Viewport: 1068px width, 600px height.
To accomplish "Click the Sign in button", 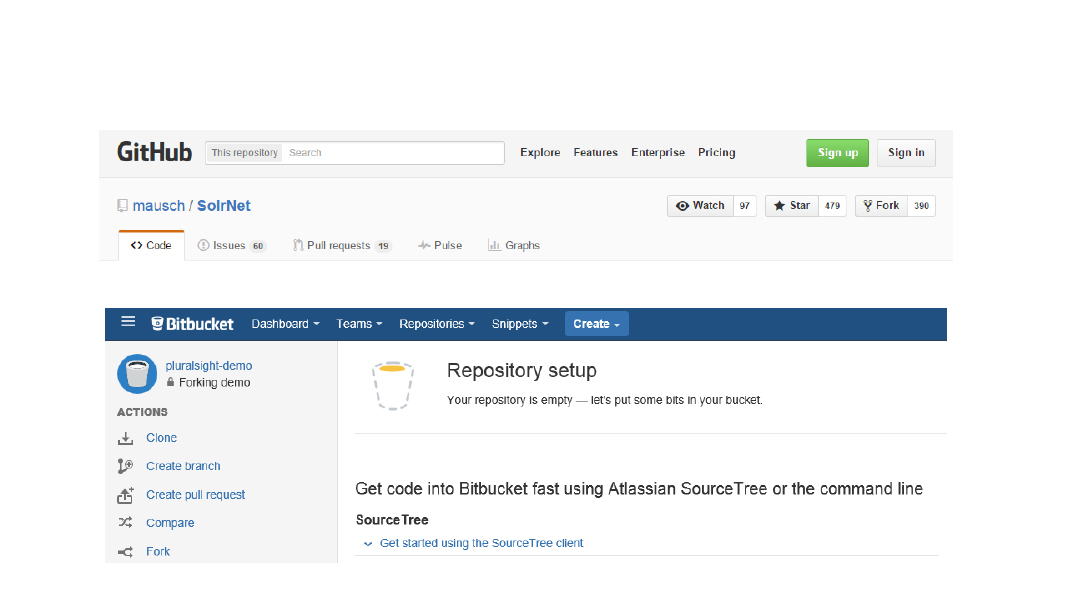I will coord(906,153).
